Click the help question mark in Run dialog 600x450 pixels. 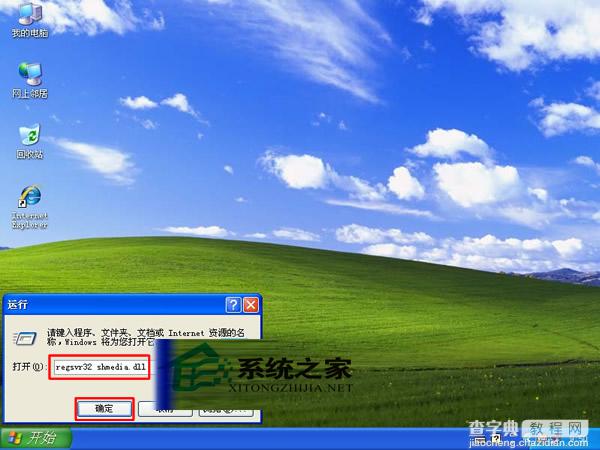233,305
